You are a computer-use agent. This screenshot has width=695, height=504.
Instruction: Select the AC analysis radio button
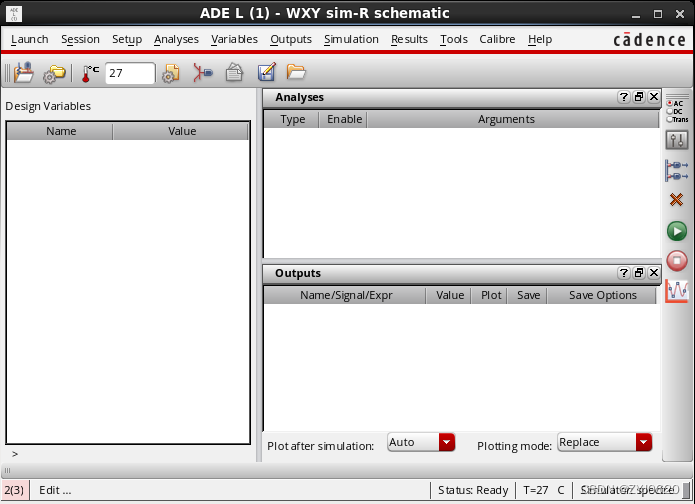(670, 103)
